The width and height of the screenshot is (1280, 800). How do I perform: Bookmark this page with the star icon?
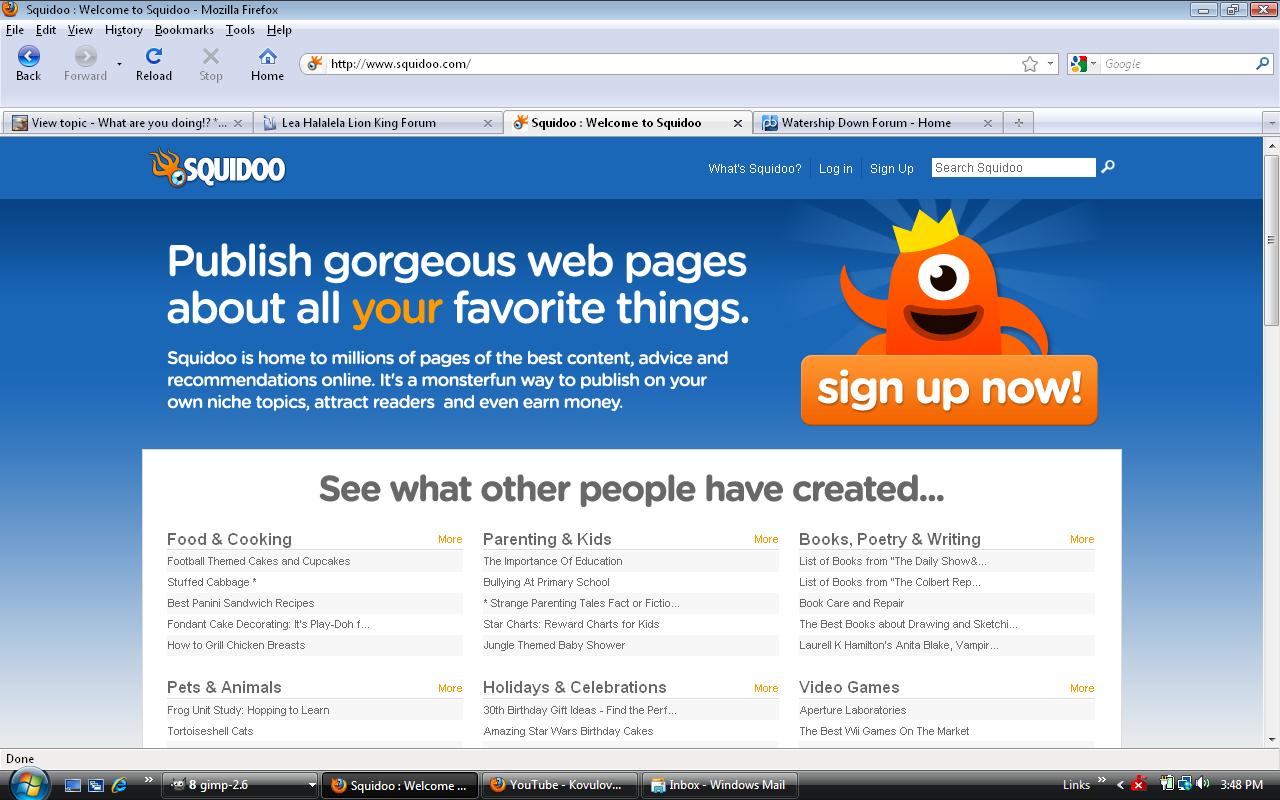pyautogui.click(x=1030, y=64)
